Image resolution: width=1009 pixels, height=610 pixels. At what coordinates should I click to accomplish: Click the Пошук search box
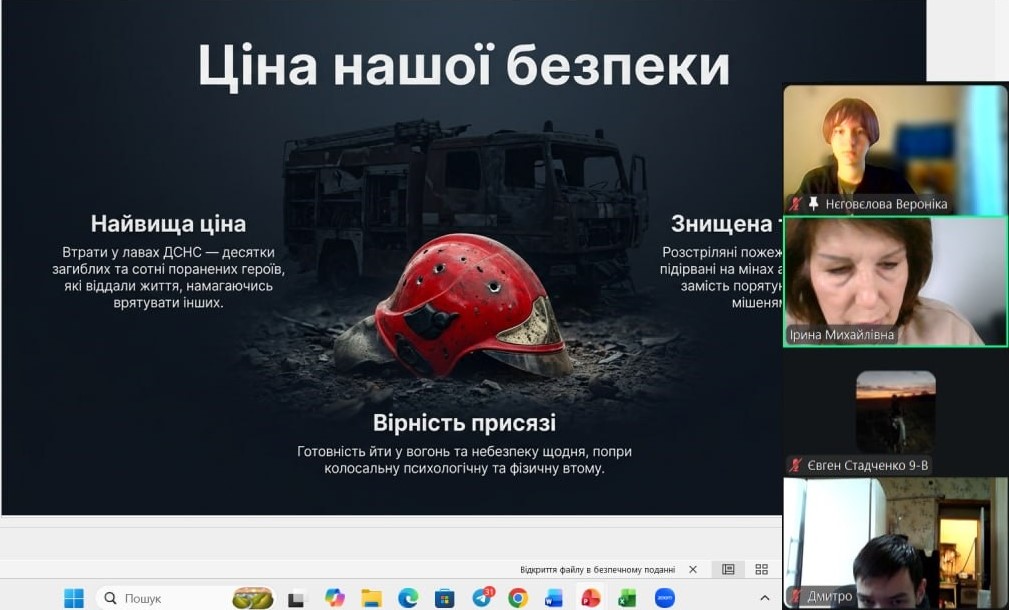(185, 598)
